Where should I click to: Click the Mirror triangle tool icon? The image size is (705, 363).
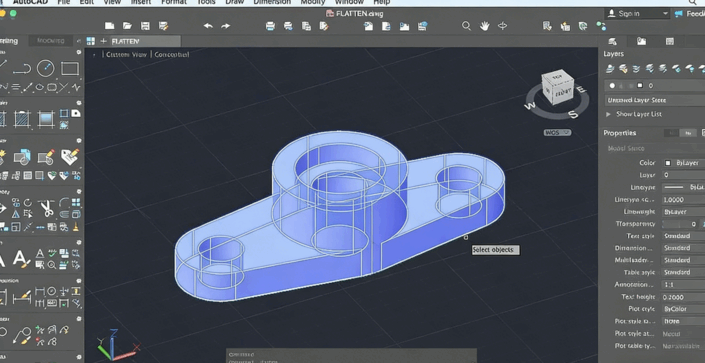tap(16, 214)
